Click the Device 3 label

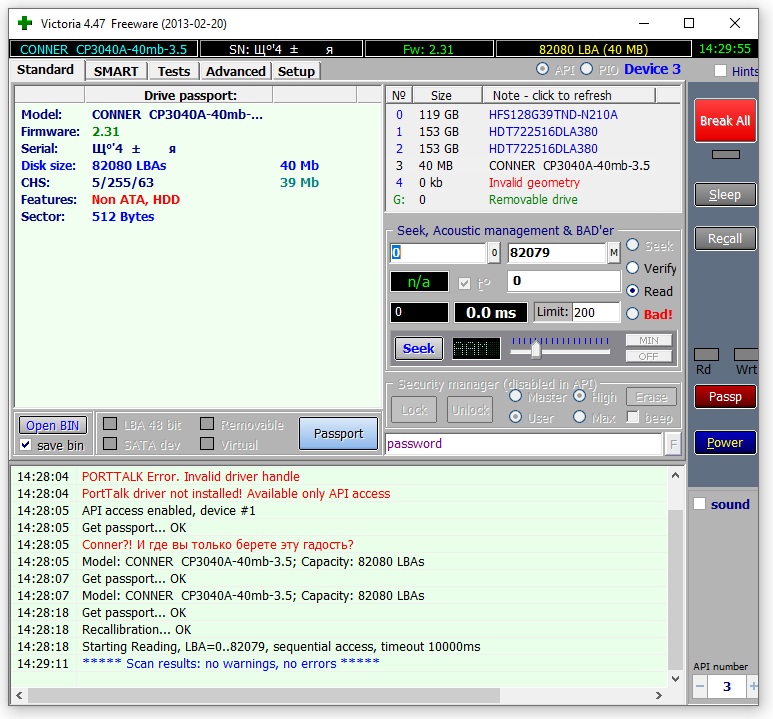[652, 69]
